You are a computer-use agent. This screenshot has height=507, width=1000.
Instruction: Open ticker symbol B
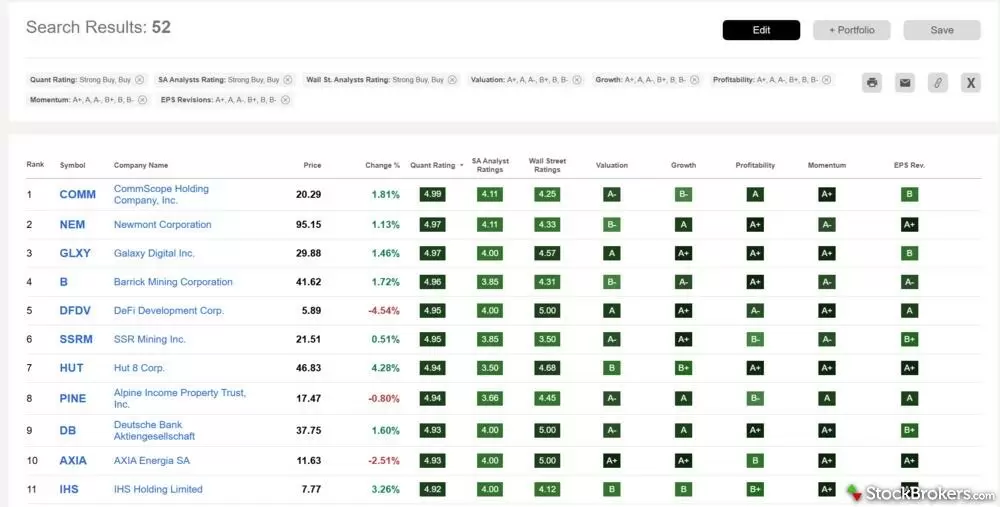pos(63,282)
